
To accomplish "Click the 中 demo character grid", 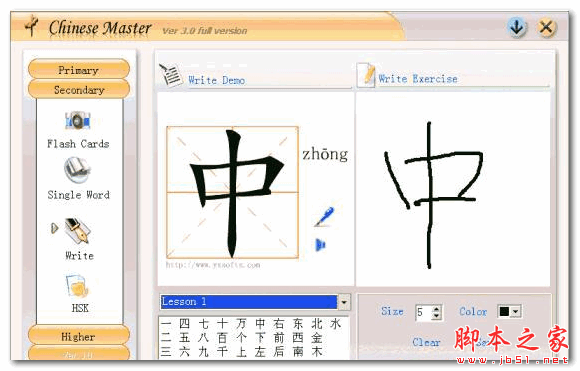I will pyautogui.click(x=232, y=192).
